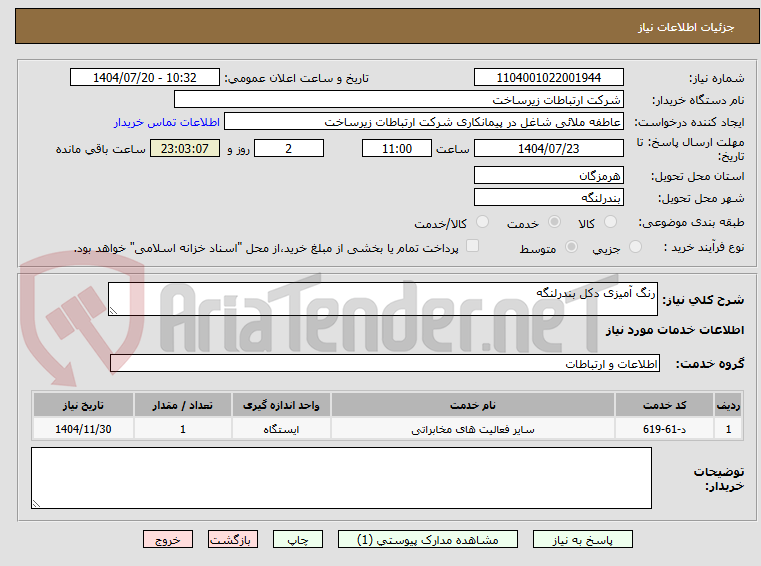Click the نام دستگاه خریدار field
The width and height of the screenshot is (761, 566).
coord(398,100)
